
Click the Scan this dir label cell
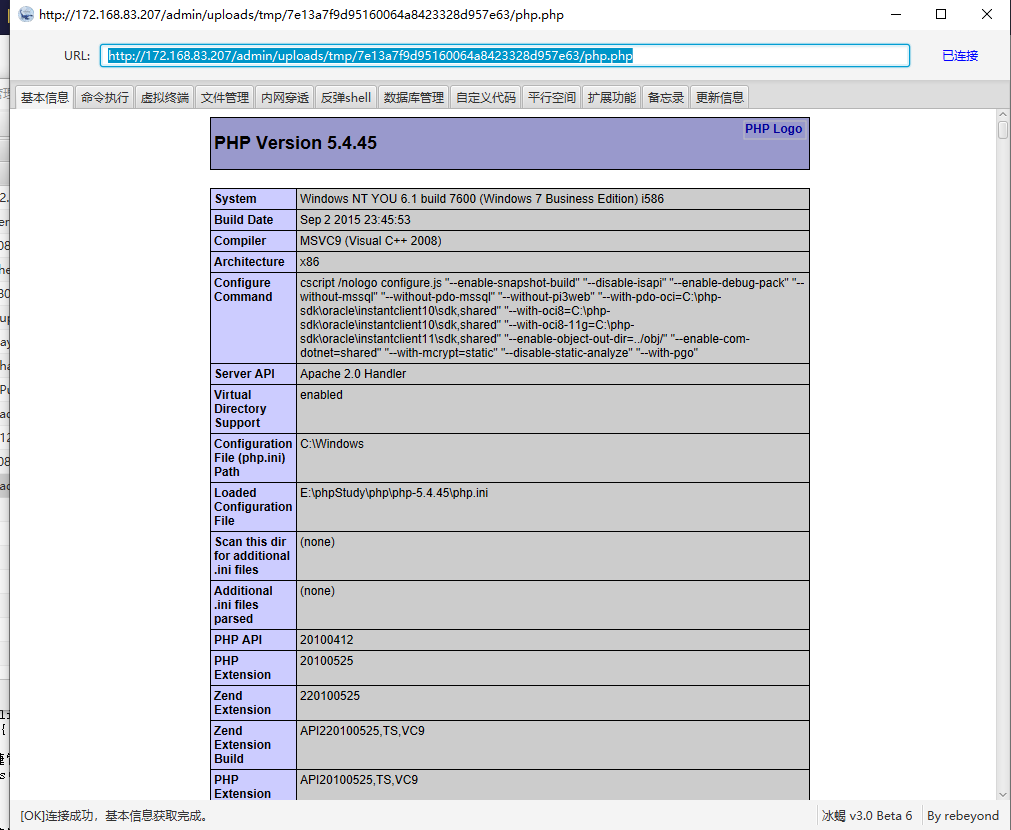(253, 556)
